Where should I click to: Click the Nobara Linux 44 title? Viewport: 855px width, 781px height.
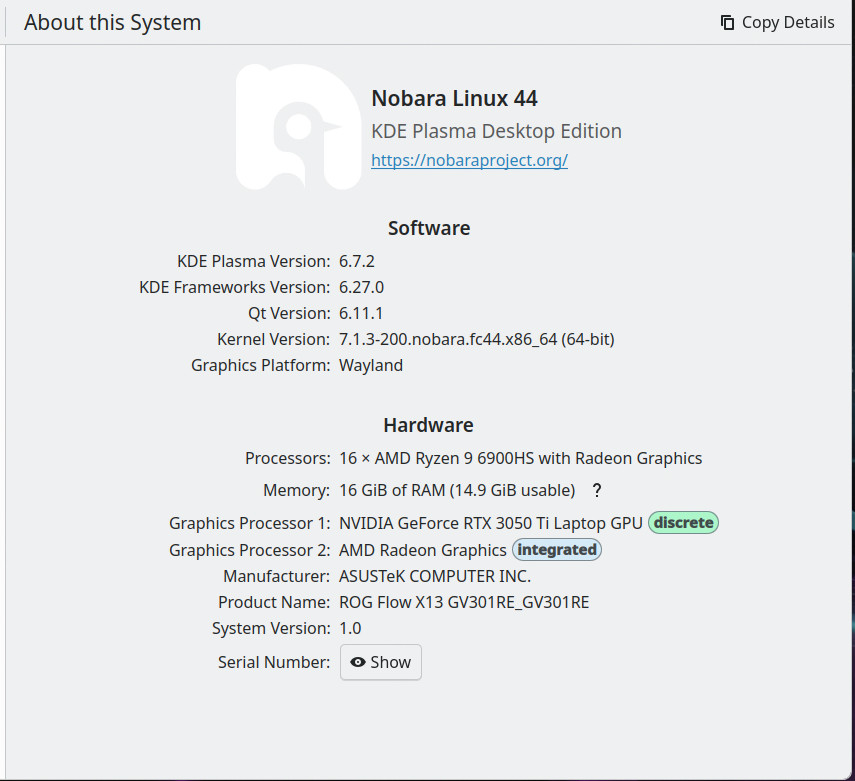tap(454, 99)
